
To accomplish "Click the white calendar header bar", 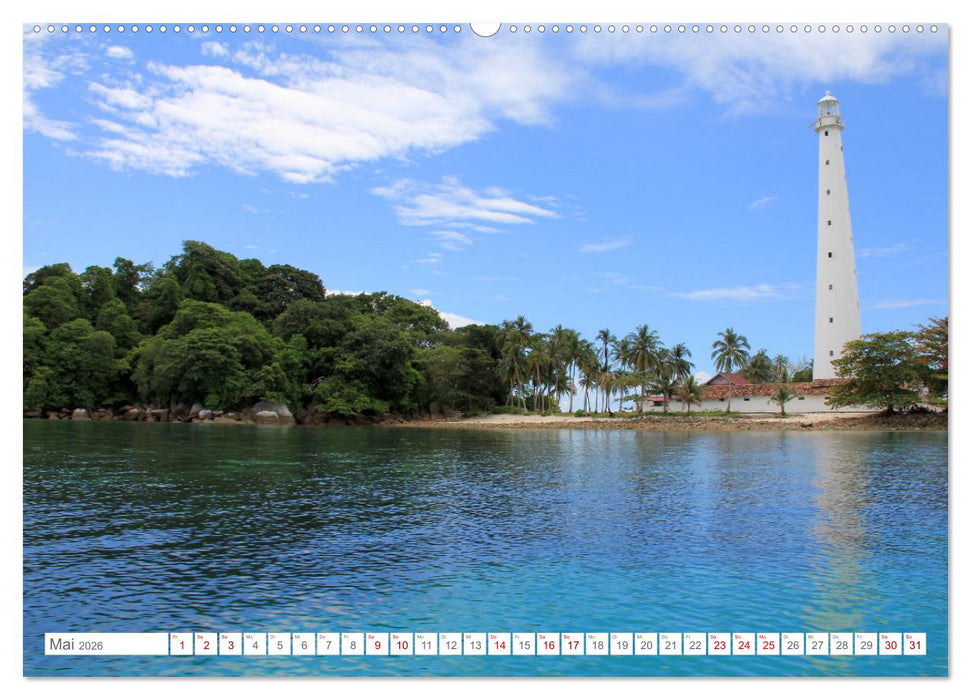I will coord(485,641).
